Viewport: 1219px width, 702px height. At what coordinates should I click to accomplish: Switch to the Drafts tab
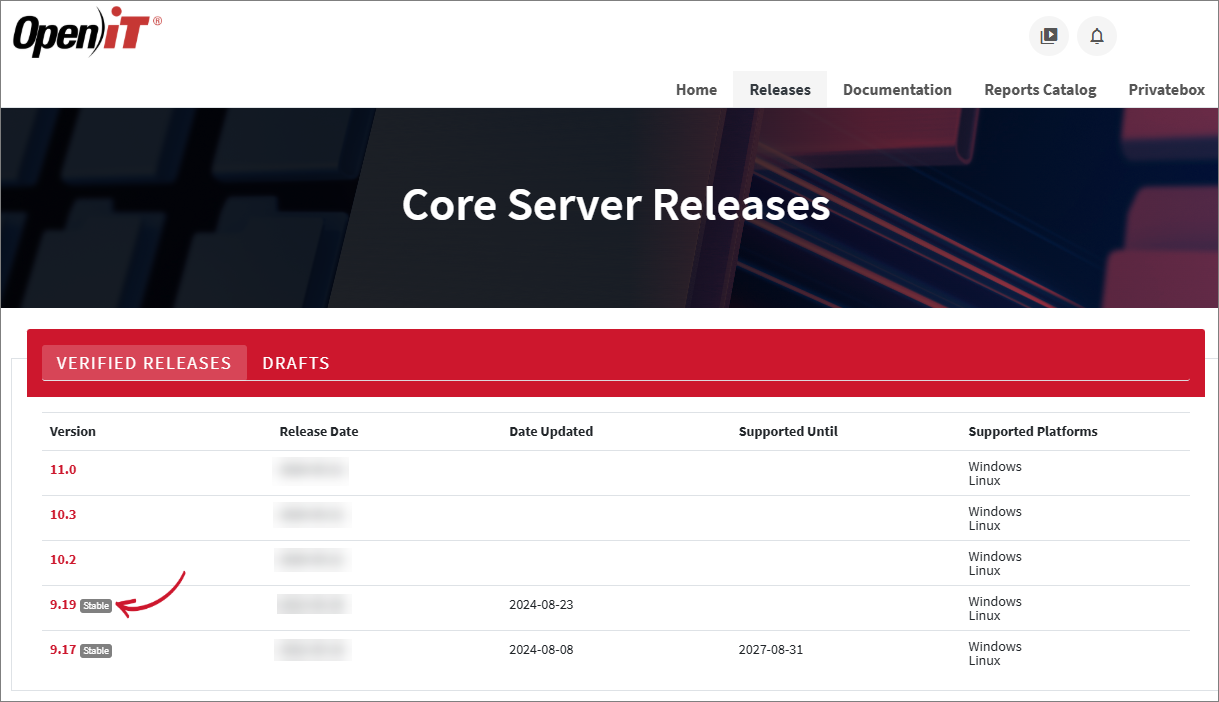coord(296,363)
